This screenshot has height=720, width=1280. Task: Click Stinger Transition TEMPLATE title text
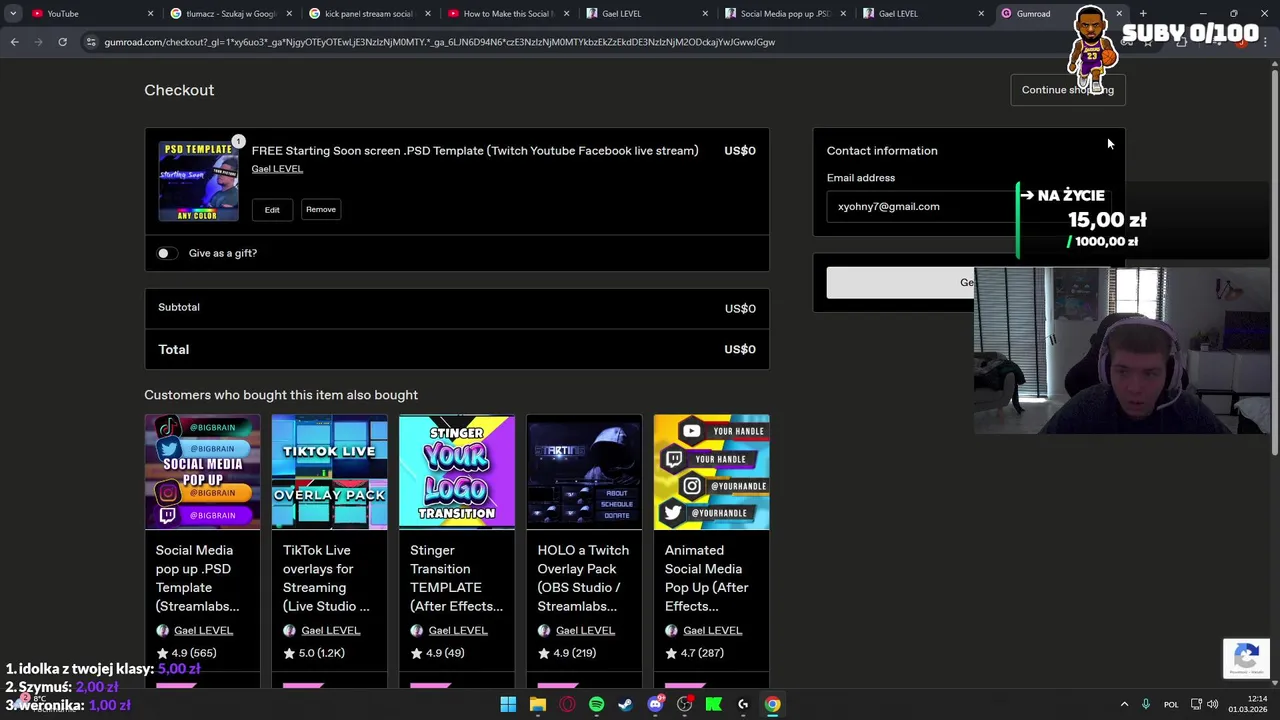[457, 578]
